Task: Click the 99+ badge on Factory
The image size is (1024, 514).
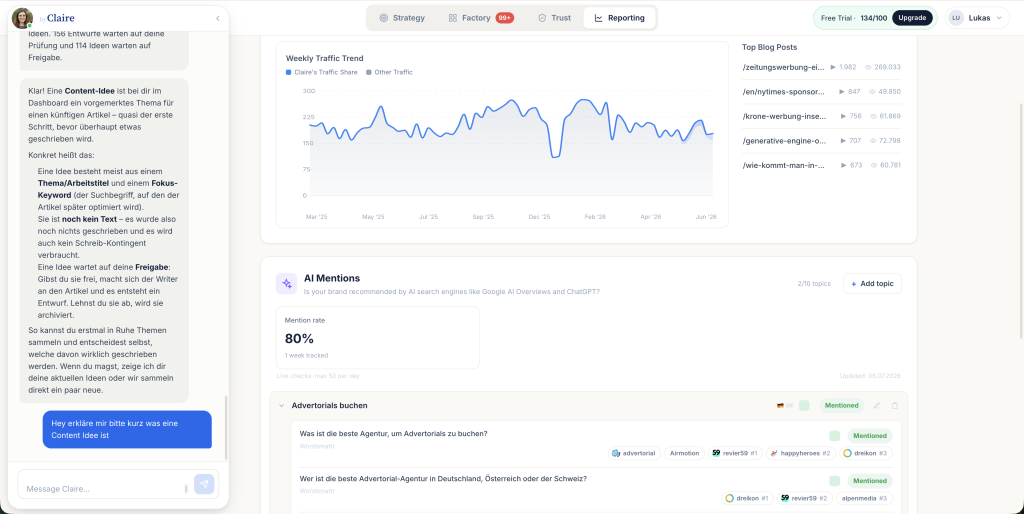Action: pyautogui.click(x=504, y=18)
